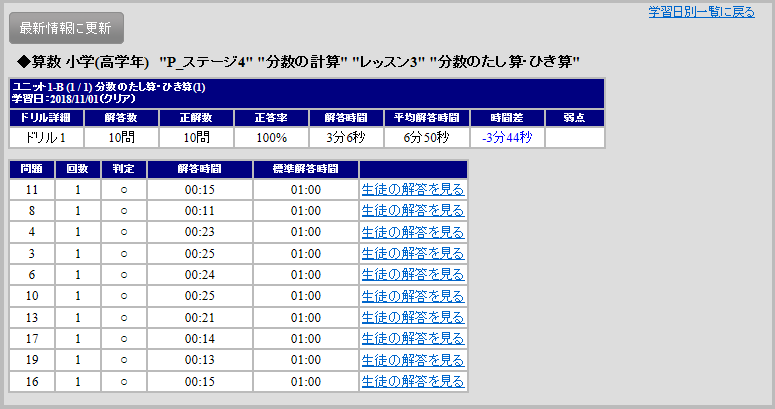
Task: Click the 00:23 answer time cell
Action: (x=200, y=232)
